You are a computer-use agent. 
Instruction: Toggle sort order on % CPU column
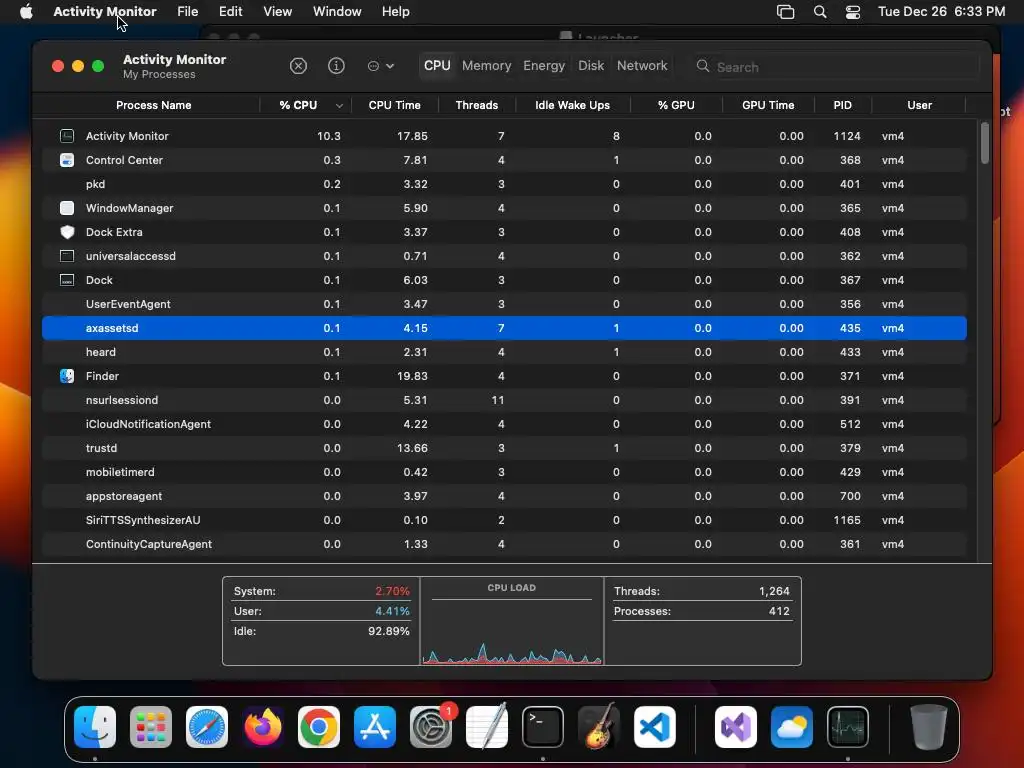[x=306, y=105]
